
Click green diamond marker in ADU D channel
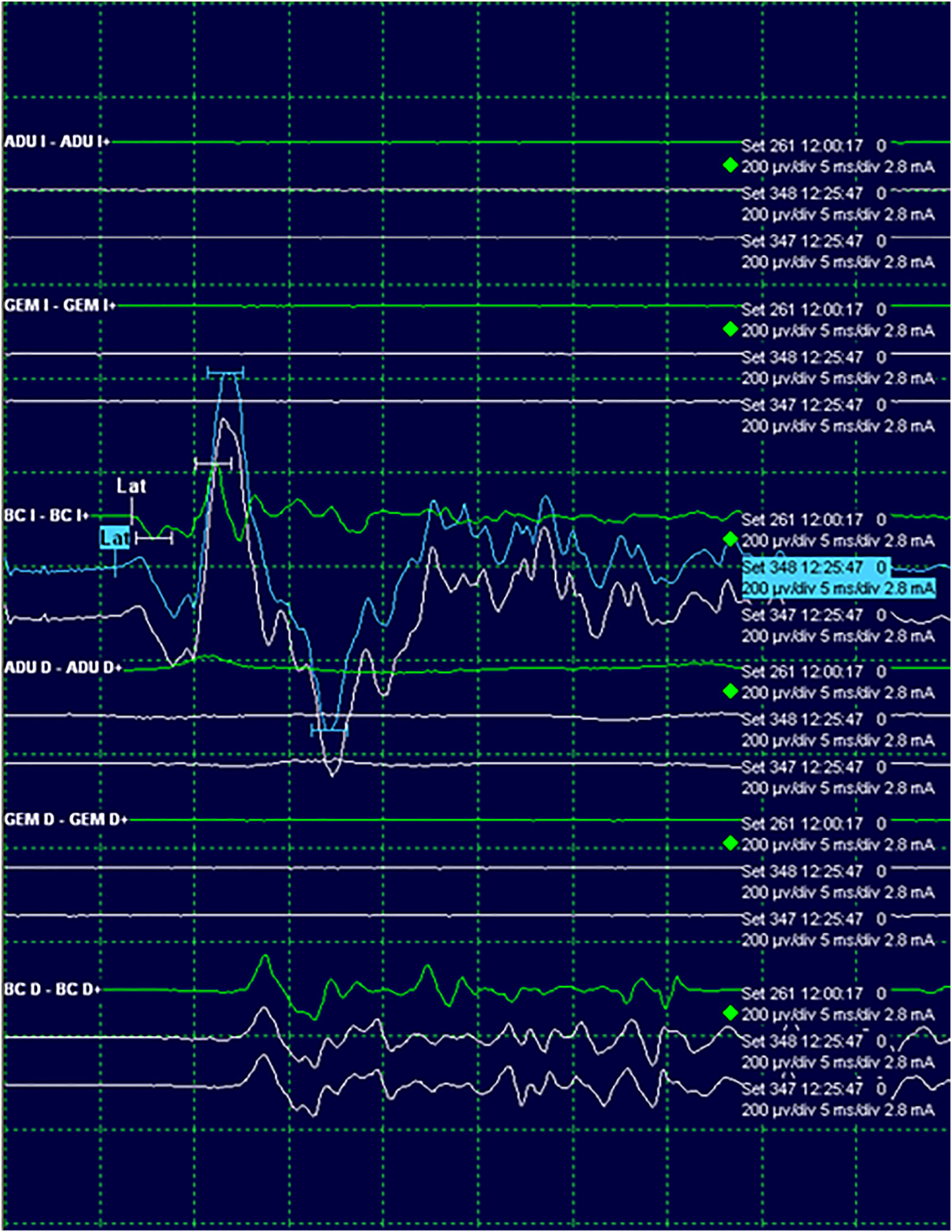coord(730,691)
